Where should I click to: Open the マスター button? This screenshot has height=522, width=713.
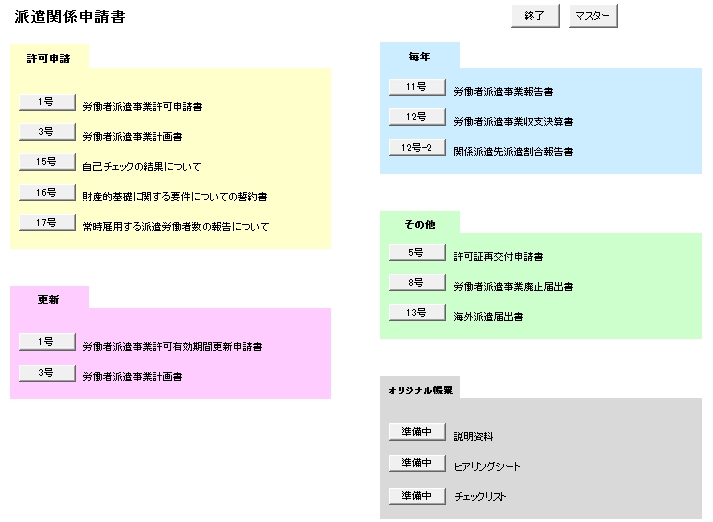coord(593,16)
